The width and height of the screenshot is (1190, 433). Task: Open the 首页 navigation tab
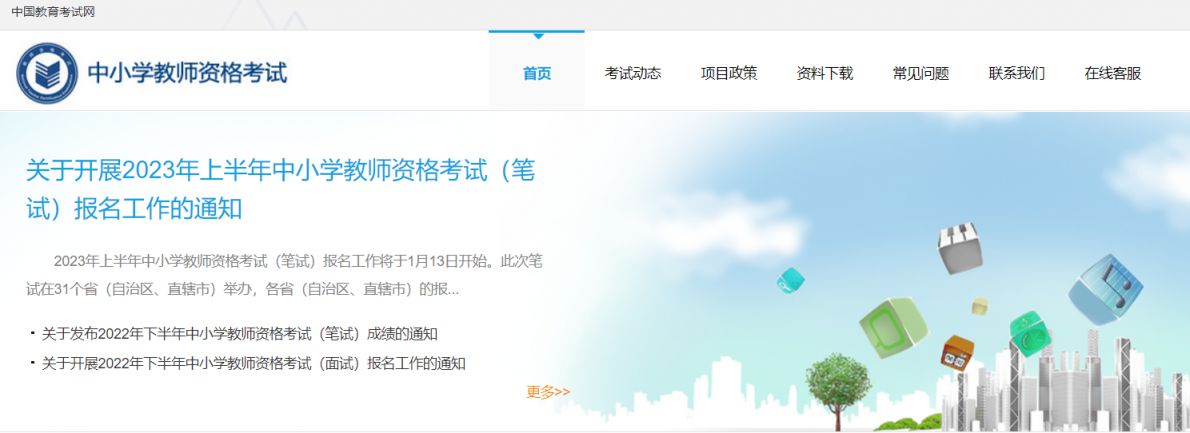(x=537, y=74)
